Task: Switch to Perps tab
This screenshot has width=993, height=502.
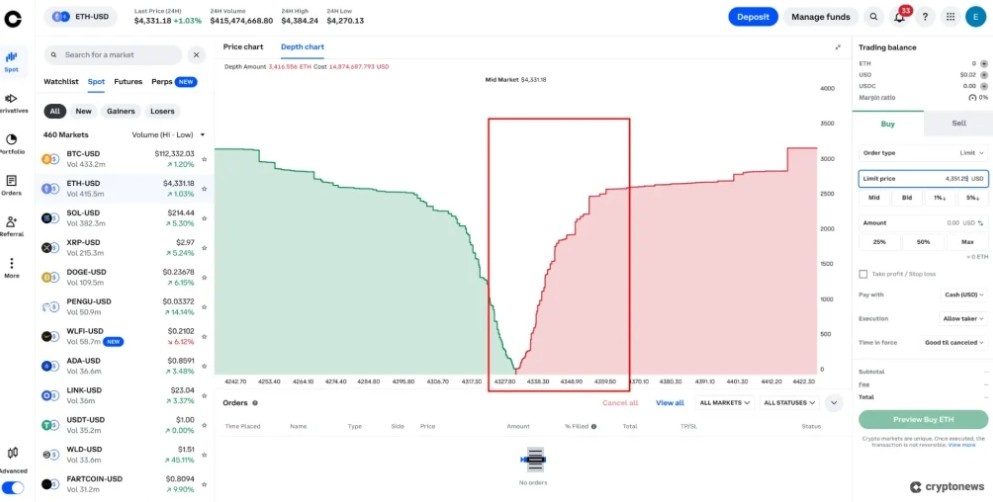Action: click(174, 82)
